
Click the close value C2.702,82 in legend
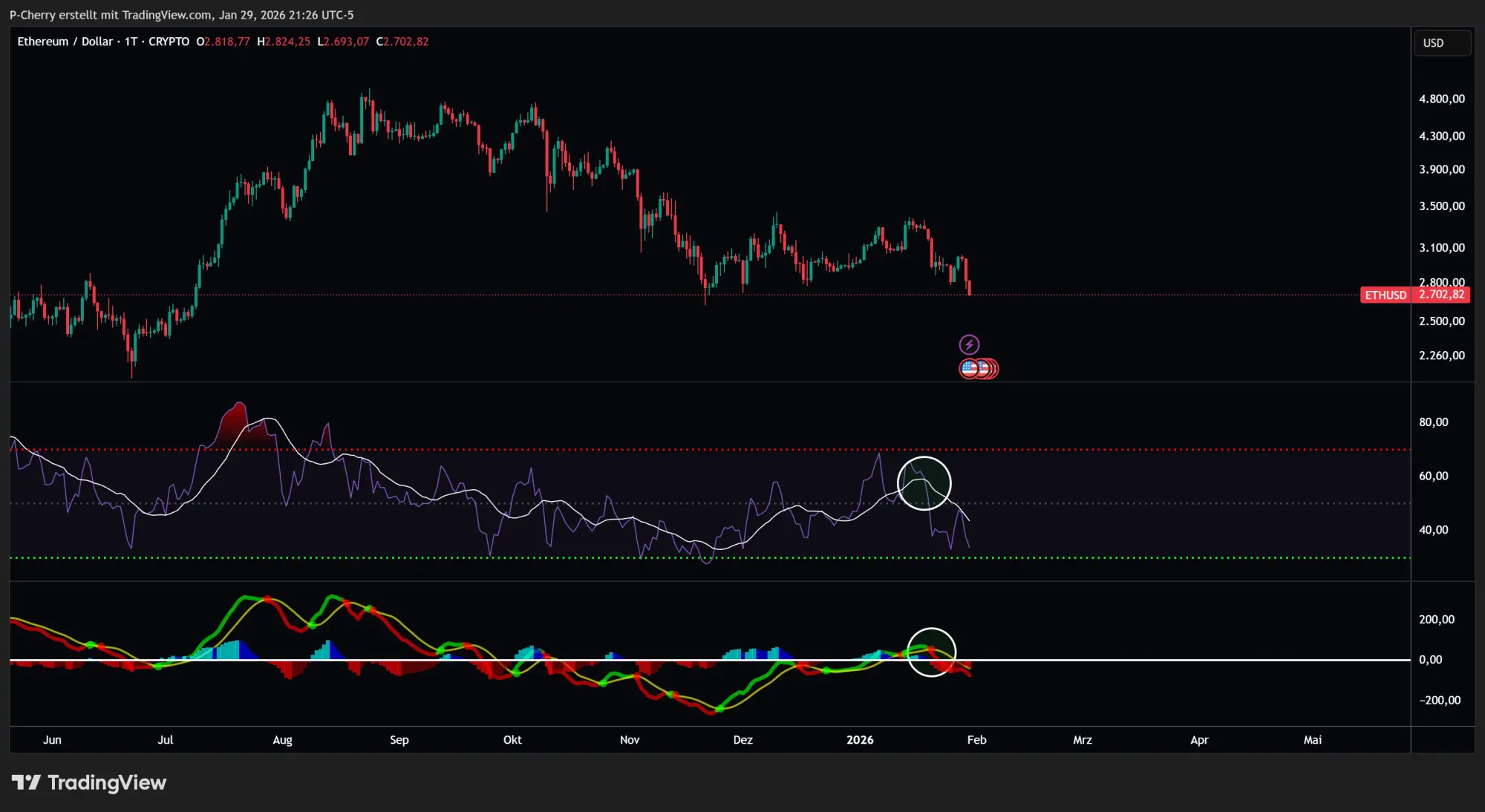point(403,42)
